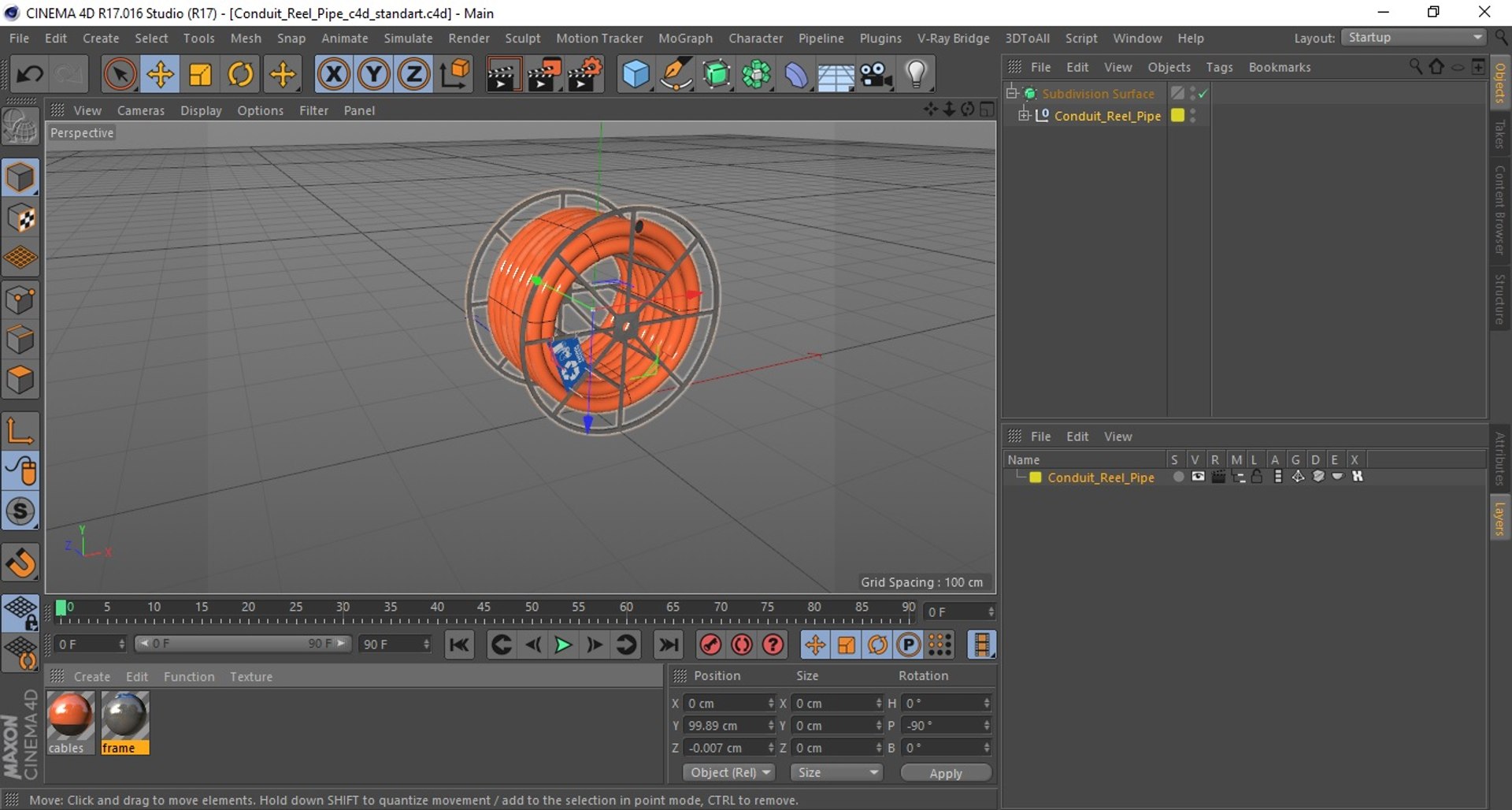Select the Move tool in top toolbar
This screenshot has width=1512, height=810.
tap(160, 75)
